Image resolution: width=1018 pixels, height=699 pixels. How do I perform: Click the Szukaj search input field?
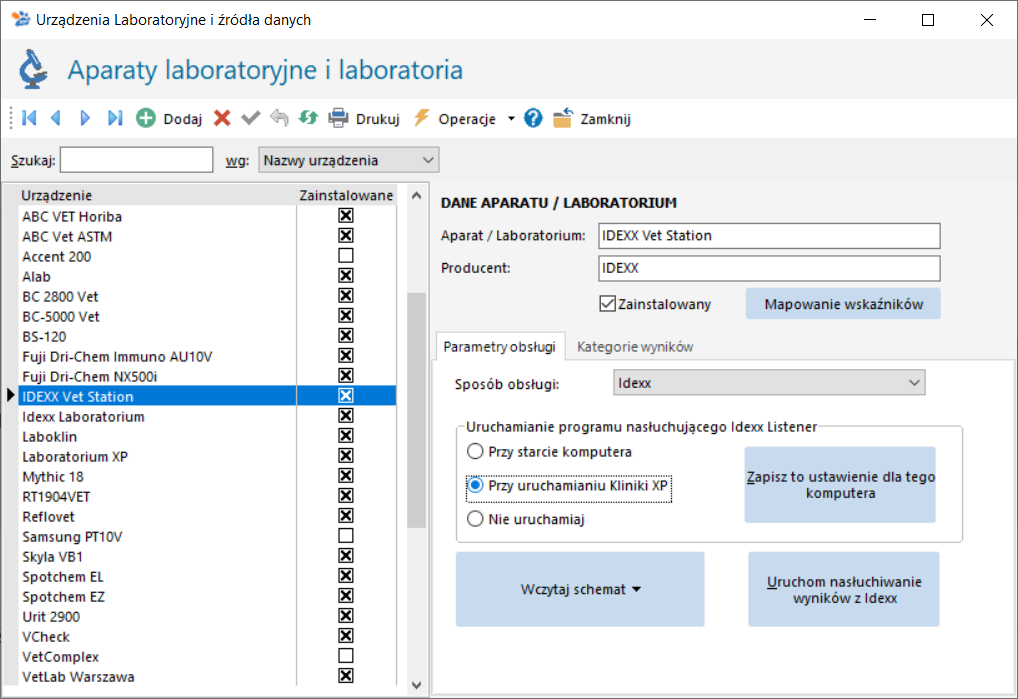pyautogui.click(x=136, y=160)
